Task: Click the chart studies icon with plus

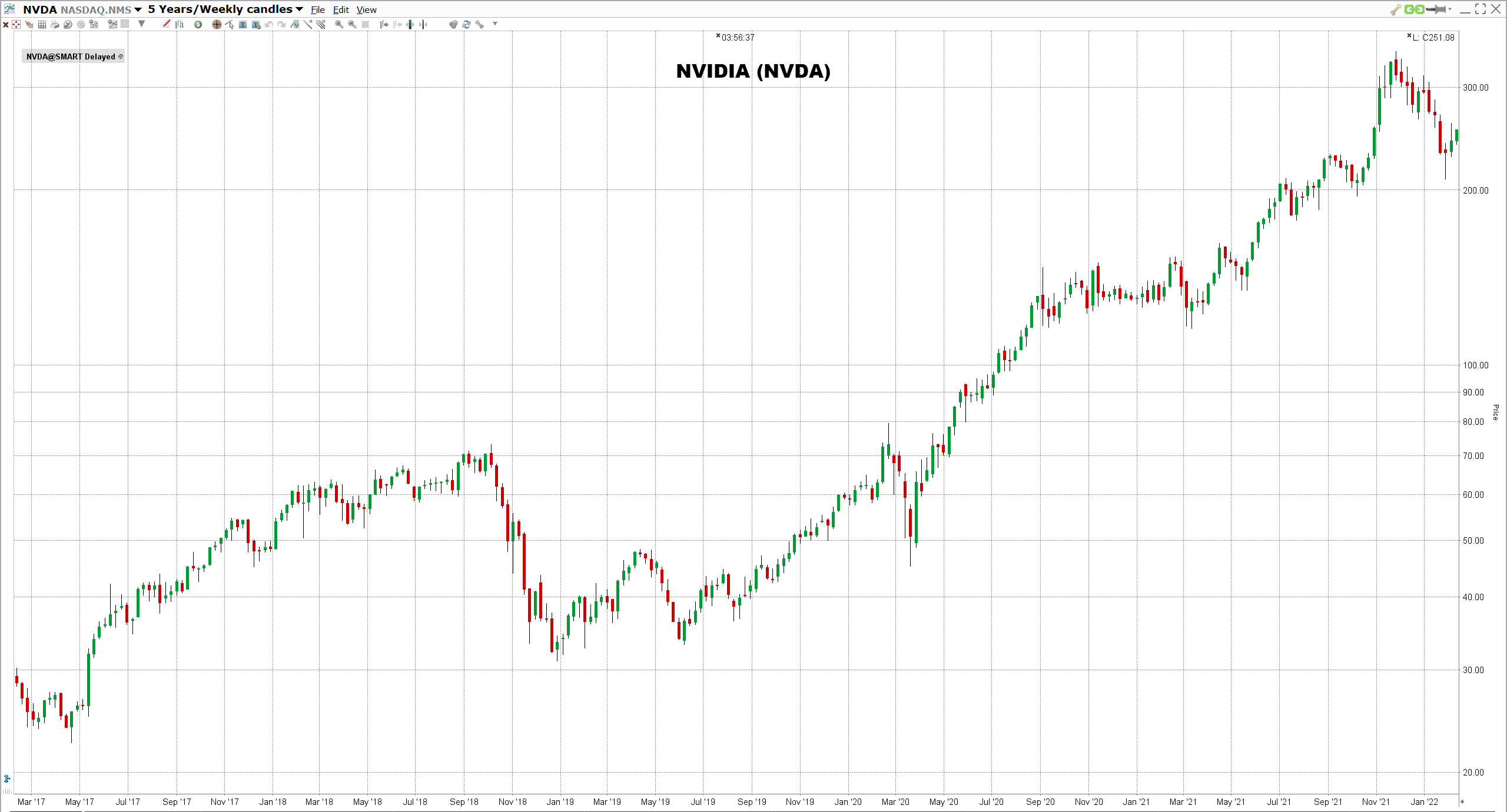Action: (x=94, y=24)
